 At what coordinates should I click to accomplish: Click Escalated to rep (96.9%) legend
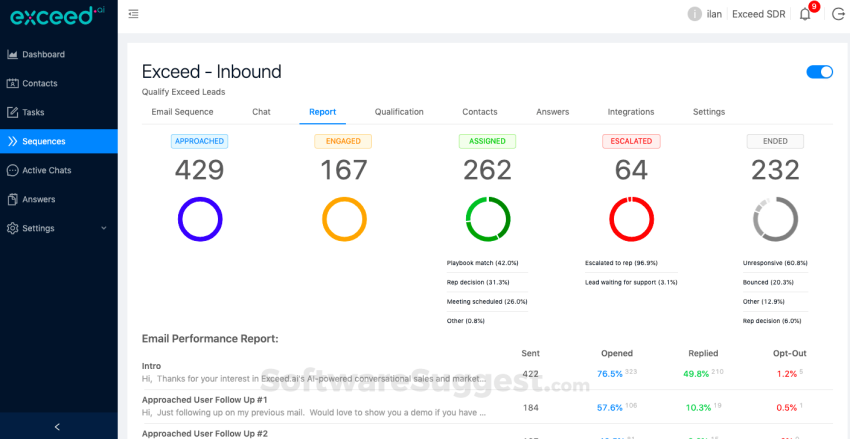621,263
